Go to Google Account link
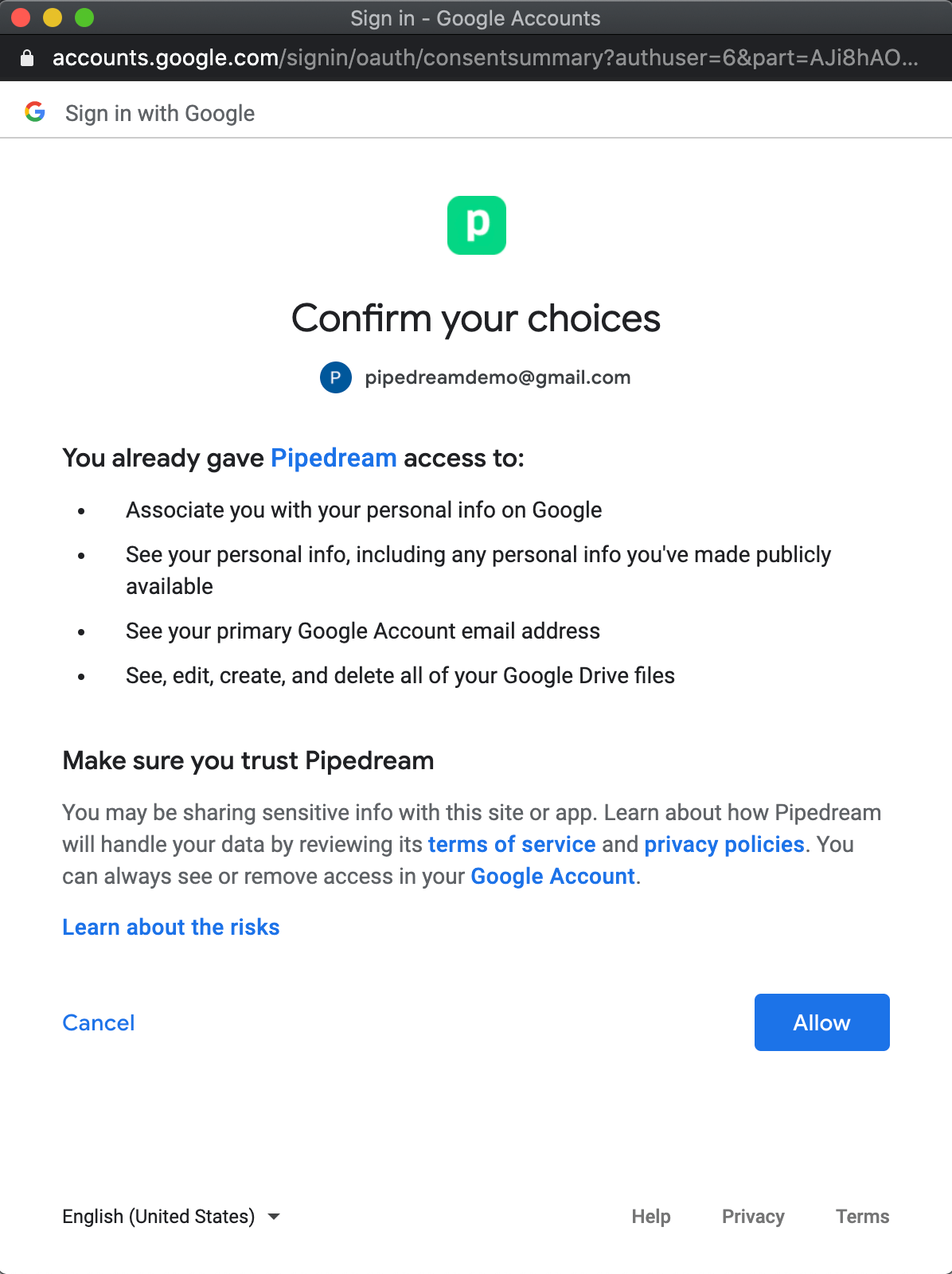Viewport: 952px width, 1274px height. click(552, 877)
